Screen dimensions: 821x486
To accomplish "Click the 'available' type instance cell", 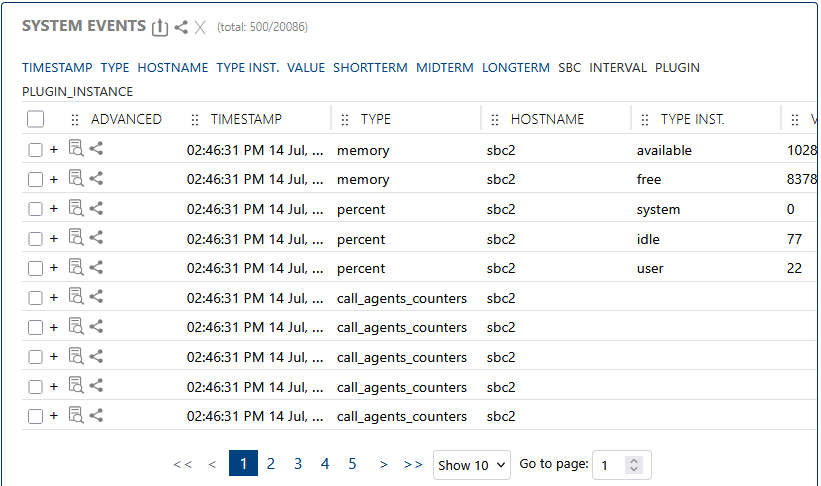I will tap(664, 151).
